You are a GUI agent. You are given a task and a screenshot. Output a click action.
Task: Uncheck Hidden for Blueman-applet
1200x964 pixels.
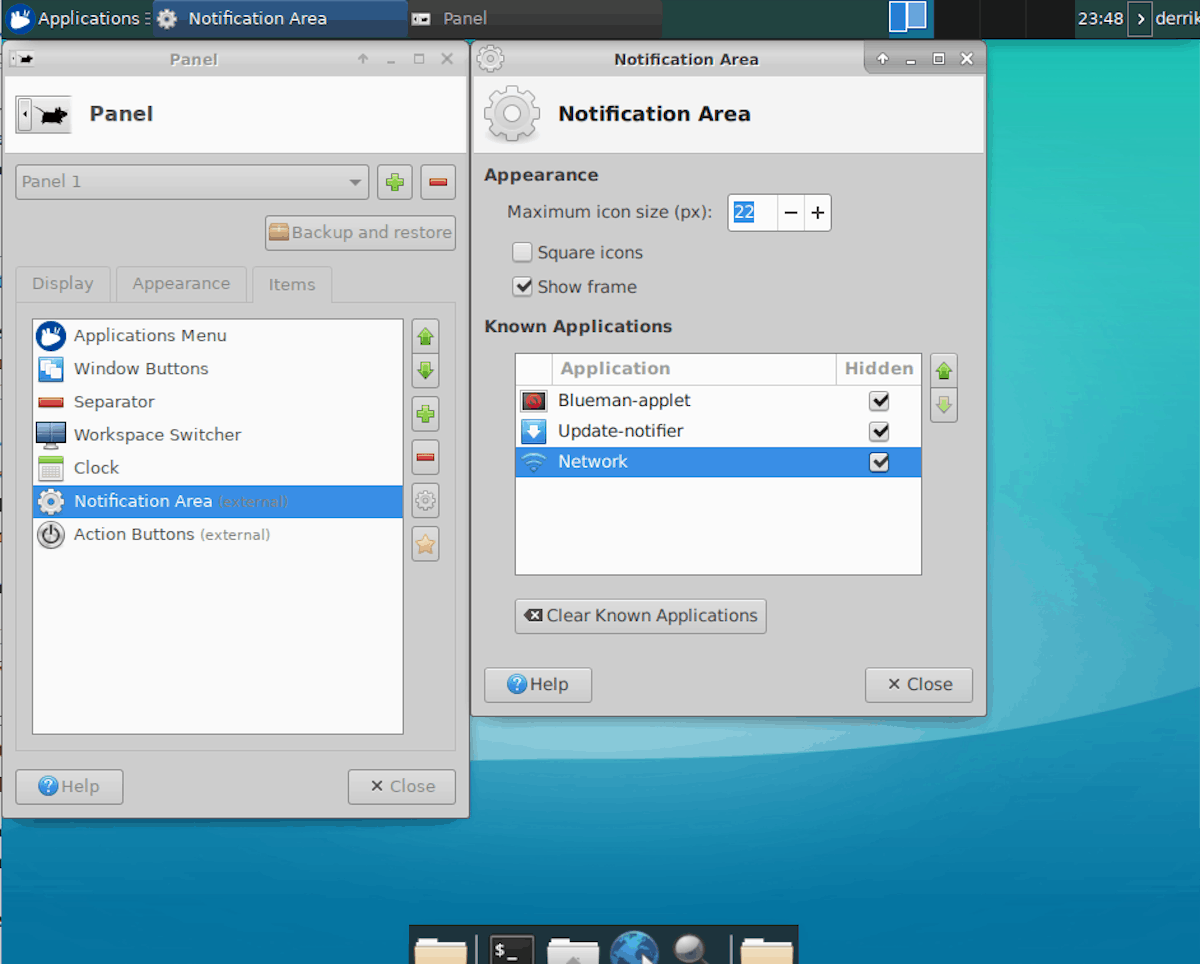pos(879,401)
